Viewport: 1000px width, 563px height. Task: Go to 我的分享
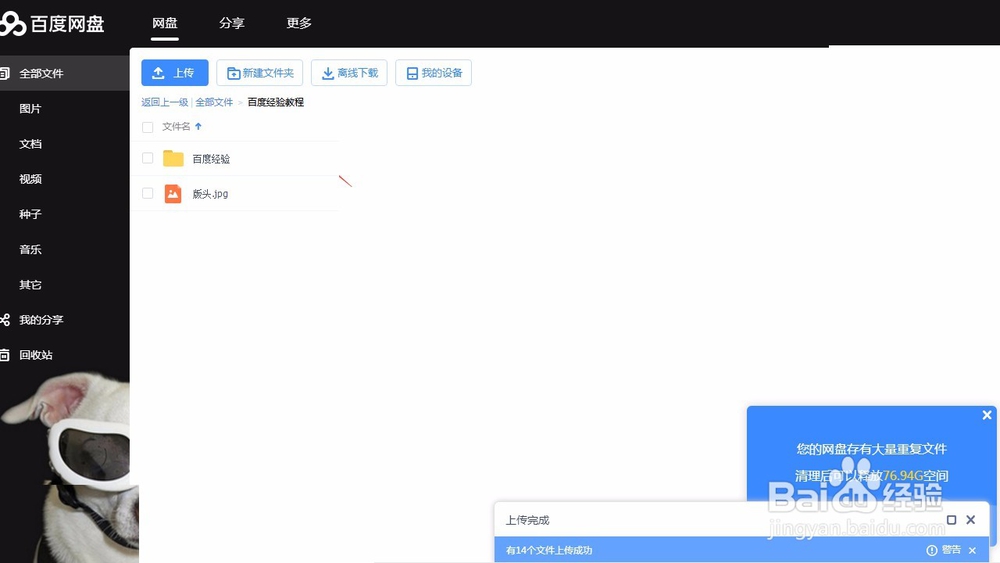click(41, 319)
